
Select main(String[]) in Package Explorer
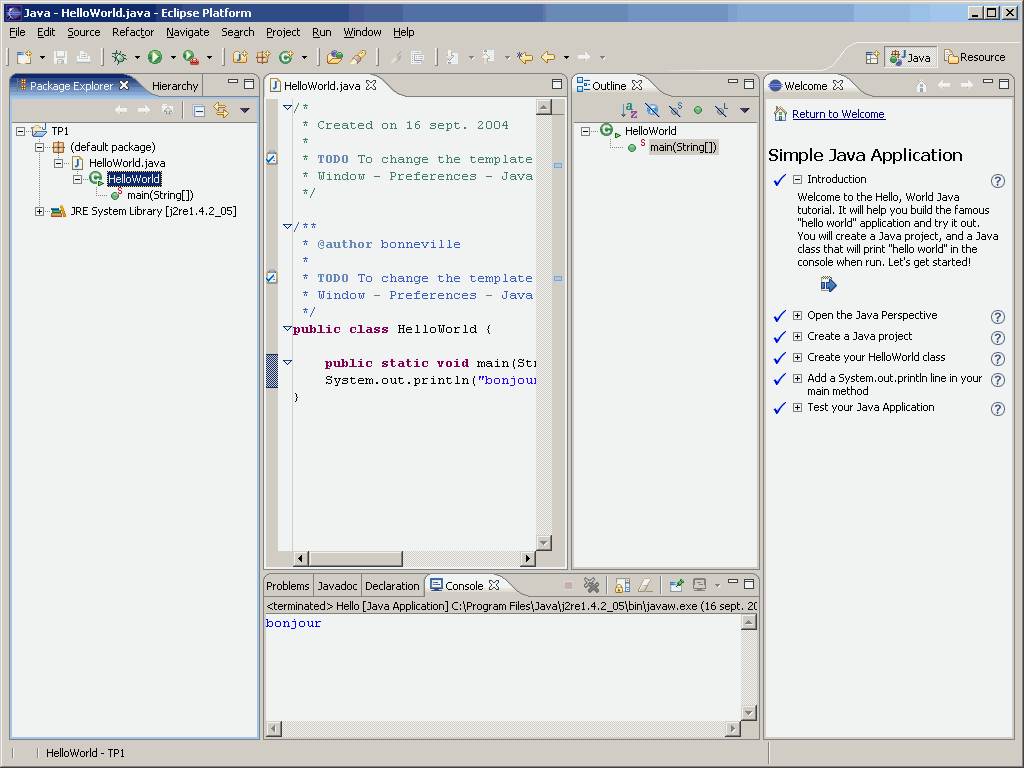coord(160,195)
